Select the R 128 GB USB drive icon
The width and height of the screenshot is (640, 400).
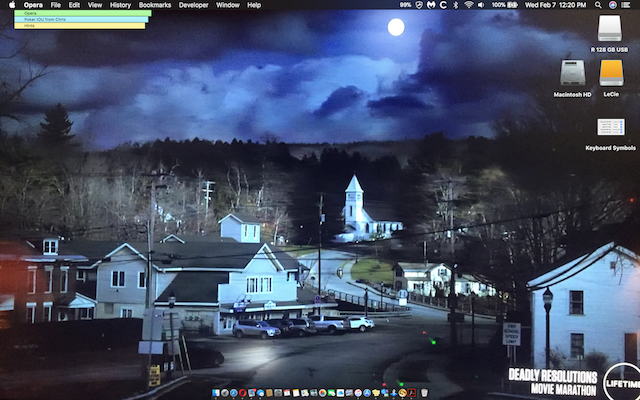click(609, 29)
